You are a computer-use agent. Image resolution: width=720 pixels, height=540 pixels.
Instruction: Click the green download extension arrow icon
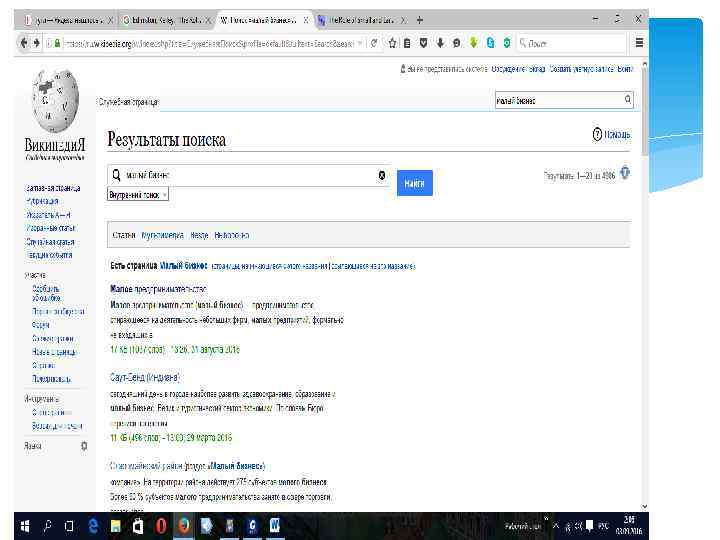473,43
